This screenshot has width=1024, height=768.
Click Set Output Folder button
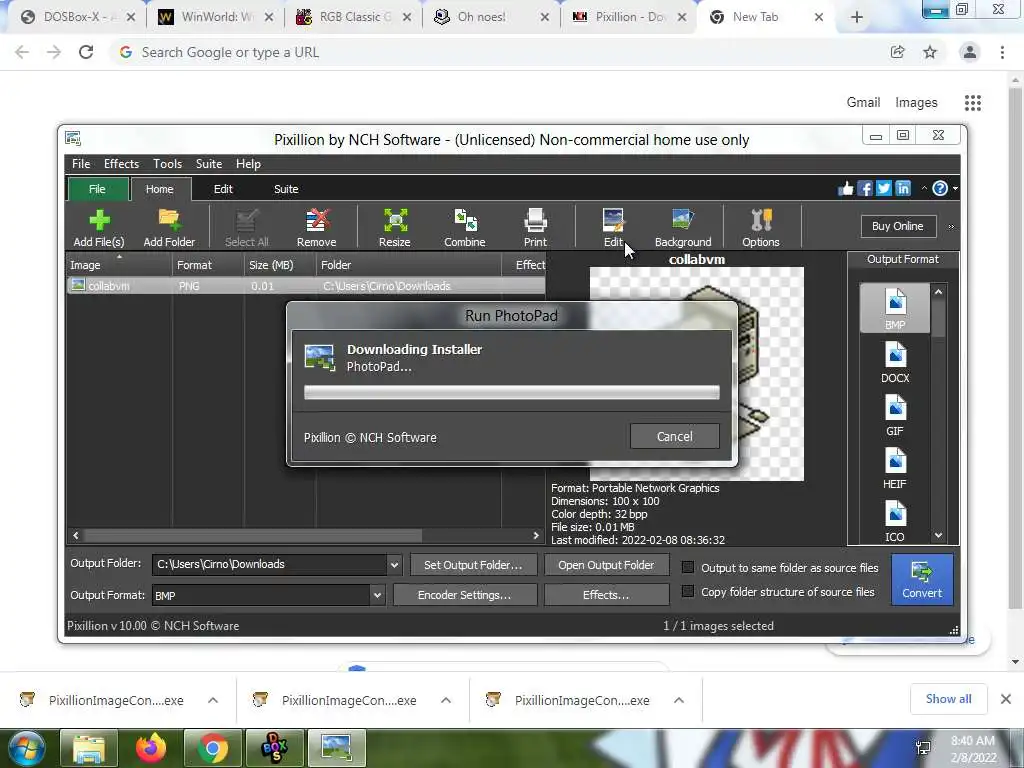tap(473, 565)
